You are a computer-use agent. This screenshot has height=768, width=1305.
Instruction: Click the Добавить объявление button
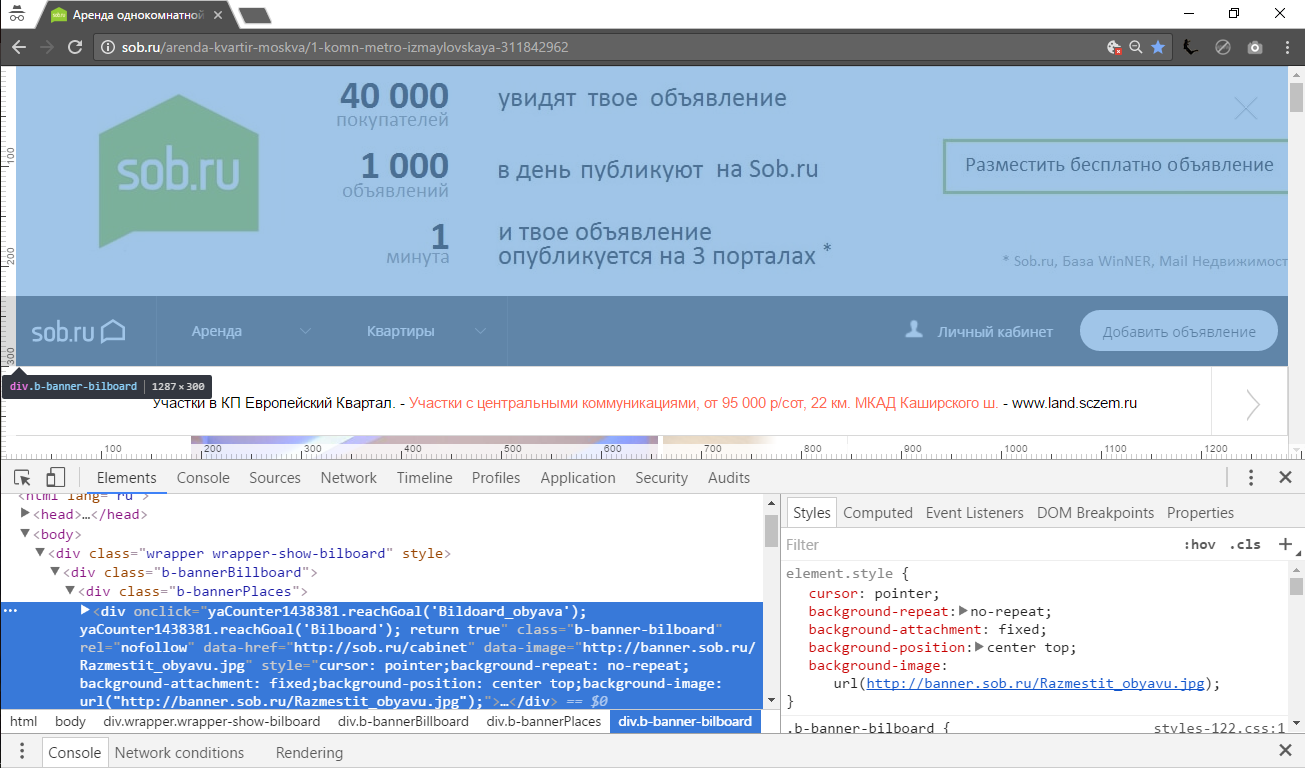point(1179,331)
